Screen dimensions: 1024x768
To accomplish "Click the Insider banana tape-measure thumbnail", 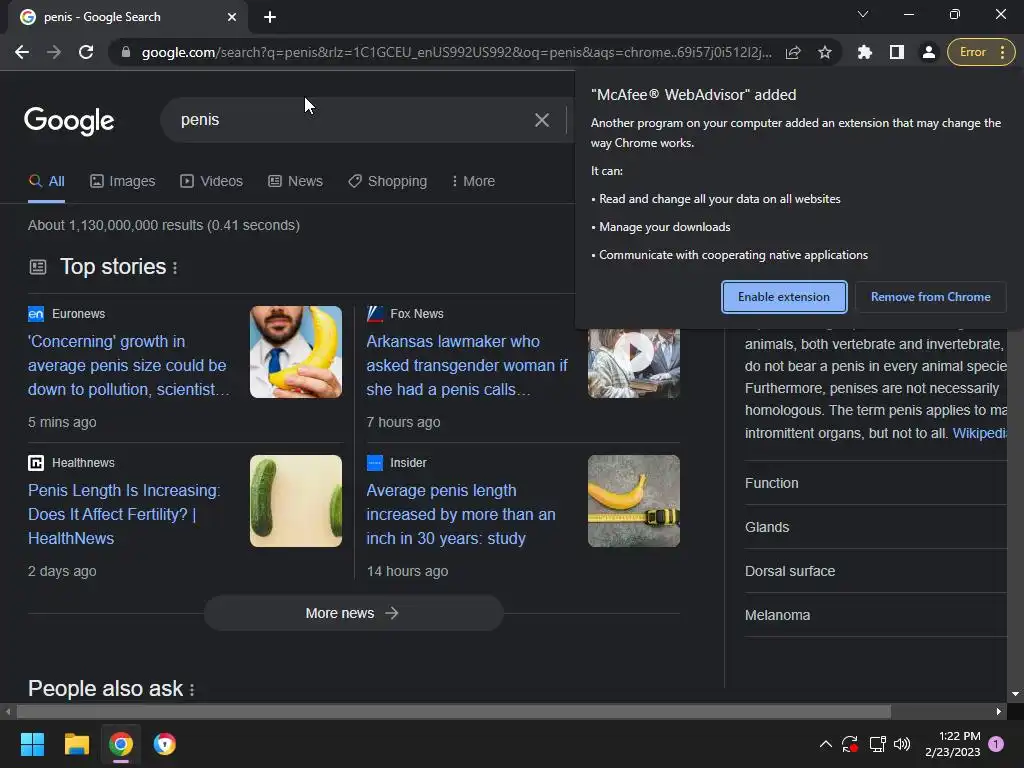I will (x=633, y=501).
